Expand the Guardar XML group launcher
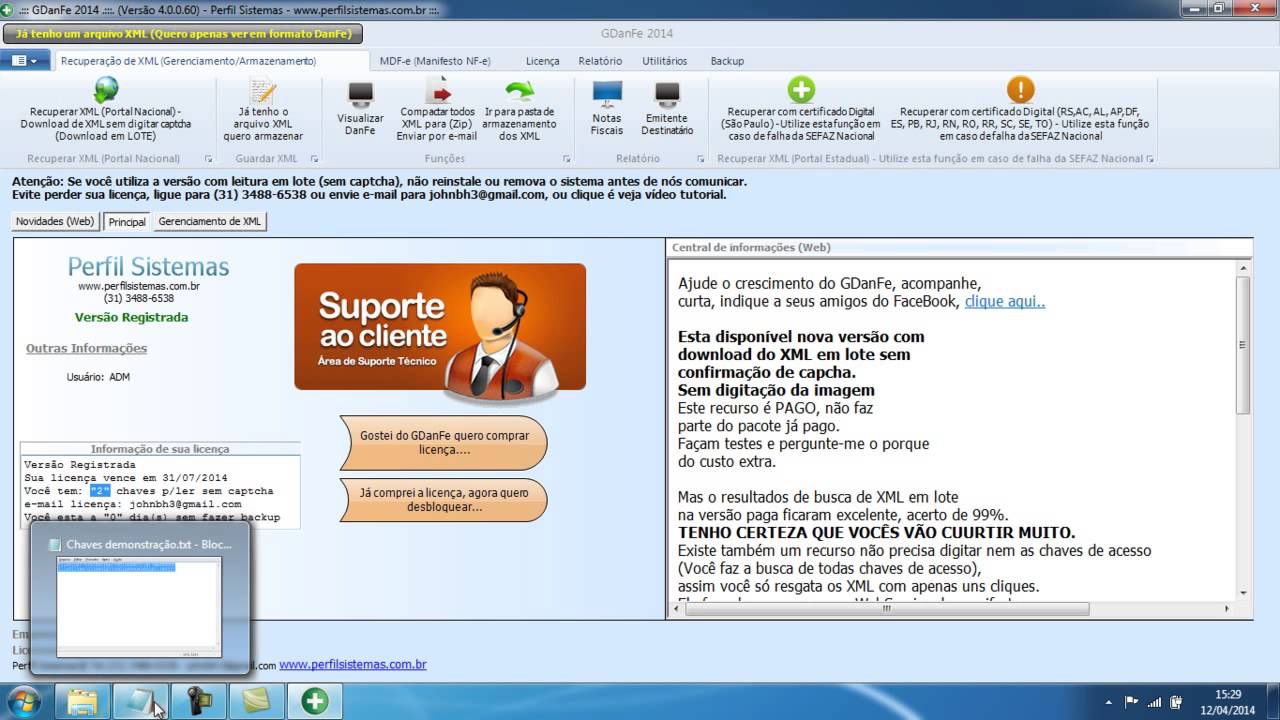 pos(314,159)
